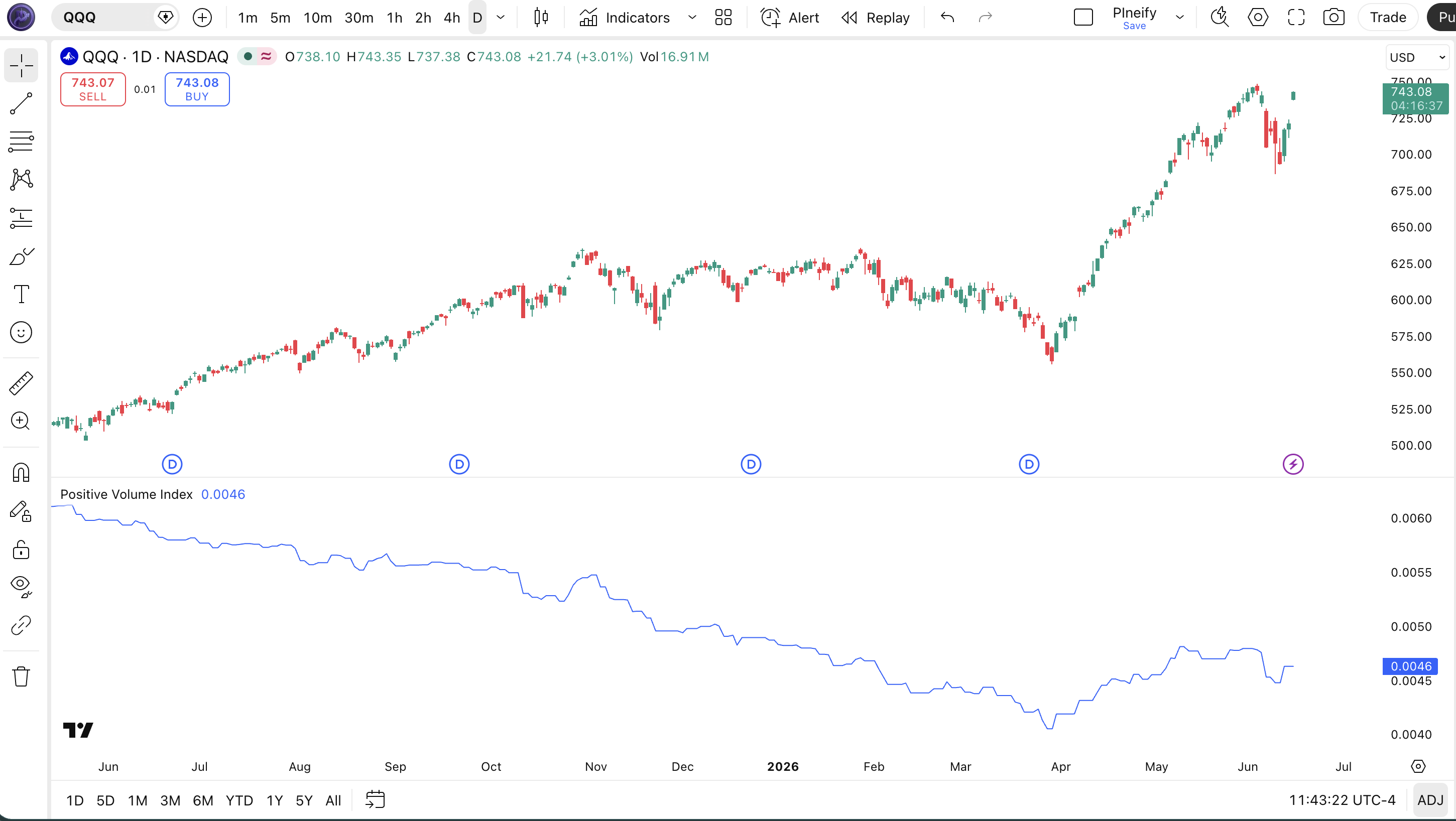Click the add symbol plus icon

[202, 18]
